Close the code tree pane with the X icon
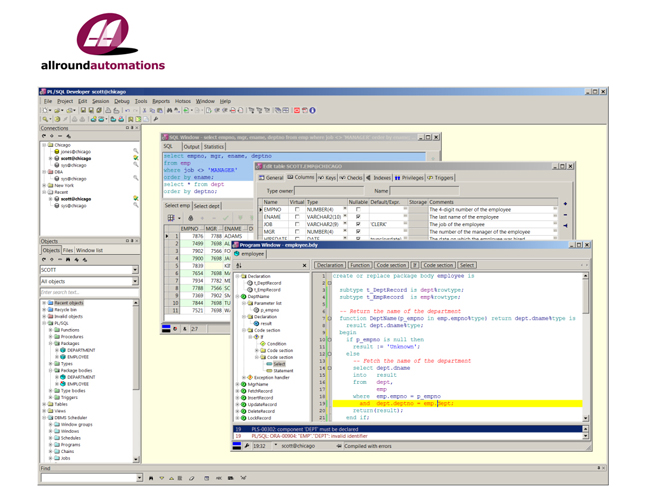 (305, 265)
